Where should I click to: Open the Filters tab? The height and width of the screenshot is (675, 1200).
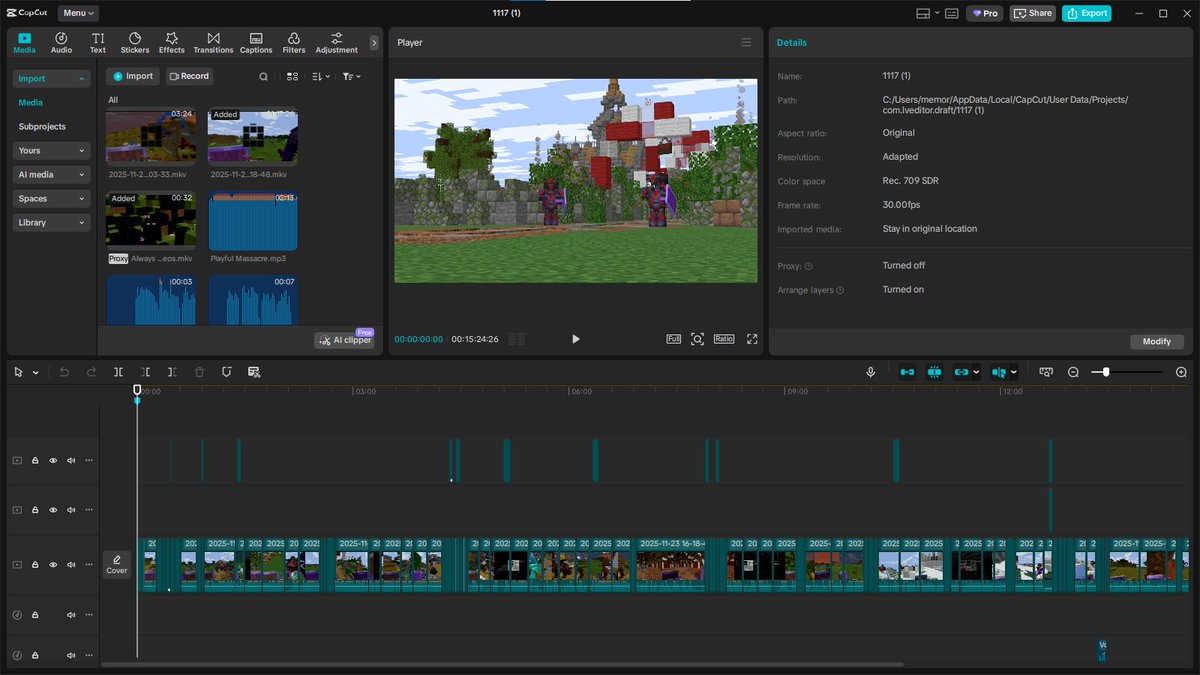[294, 42]
